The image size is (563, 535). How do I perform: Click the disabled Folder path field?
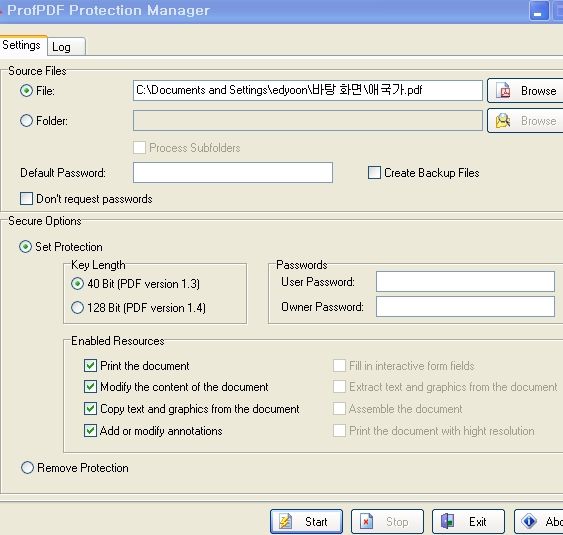click(x=308, y=121)
